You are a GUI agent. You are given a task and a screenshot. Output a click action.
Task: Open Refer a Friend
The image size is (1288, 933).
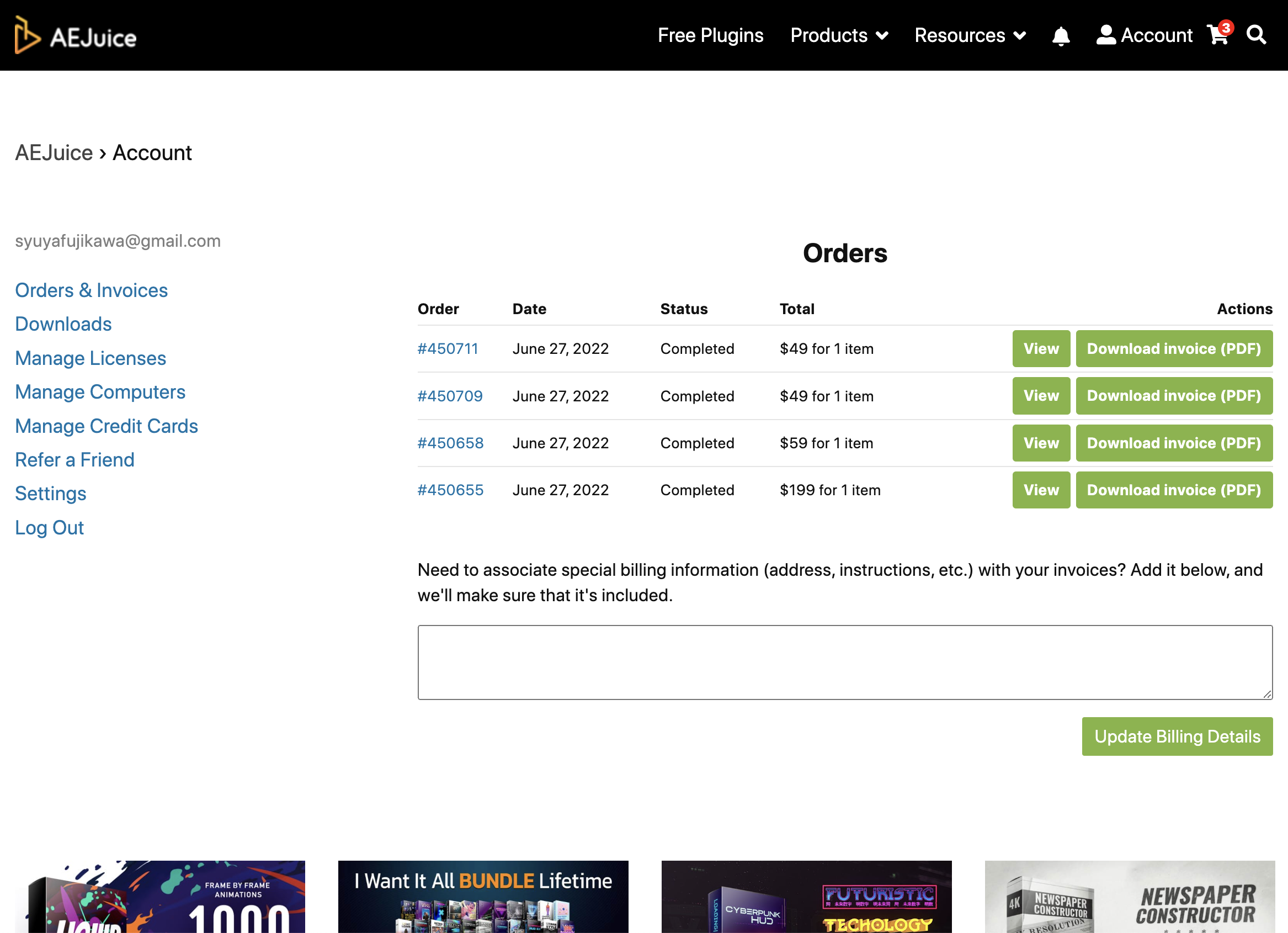(x=74, y=460)
